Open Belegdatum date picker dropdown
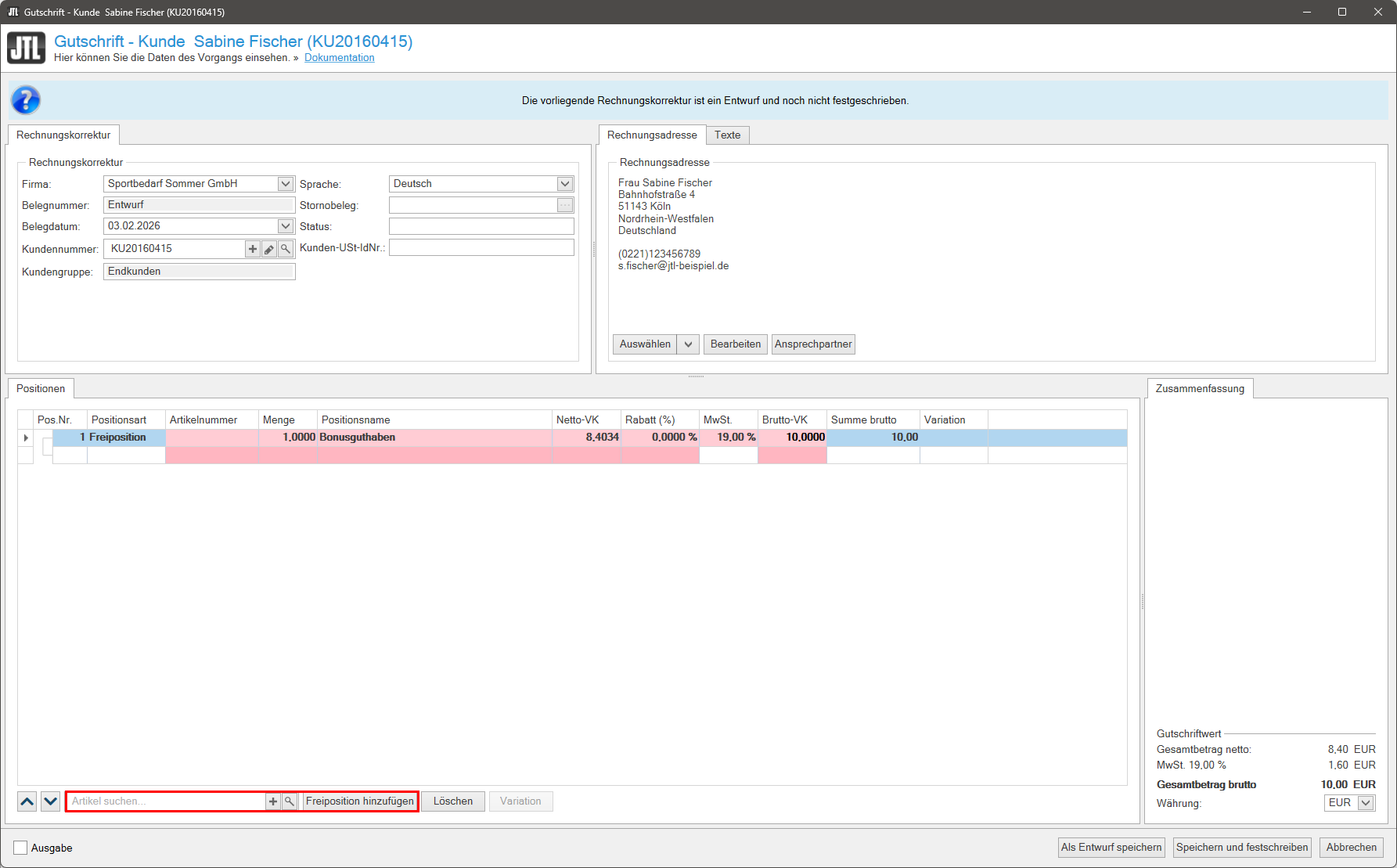This screenshot has height=868, width=1397. point(286,226)
